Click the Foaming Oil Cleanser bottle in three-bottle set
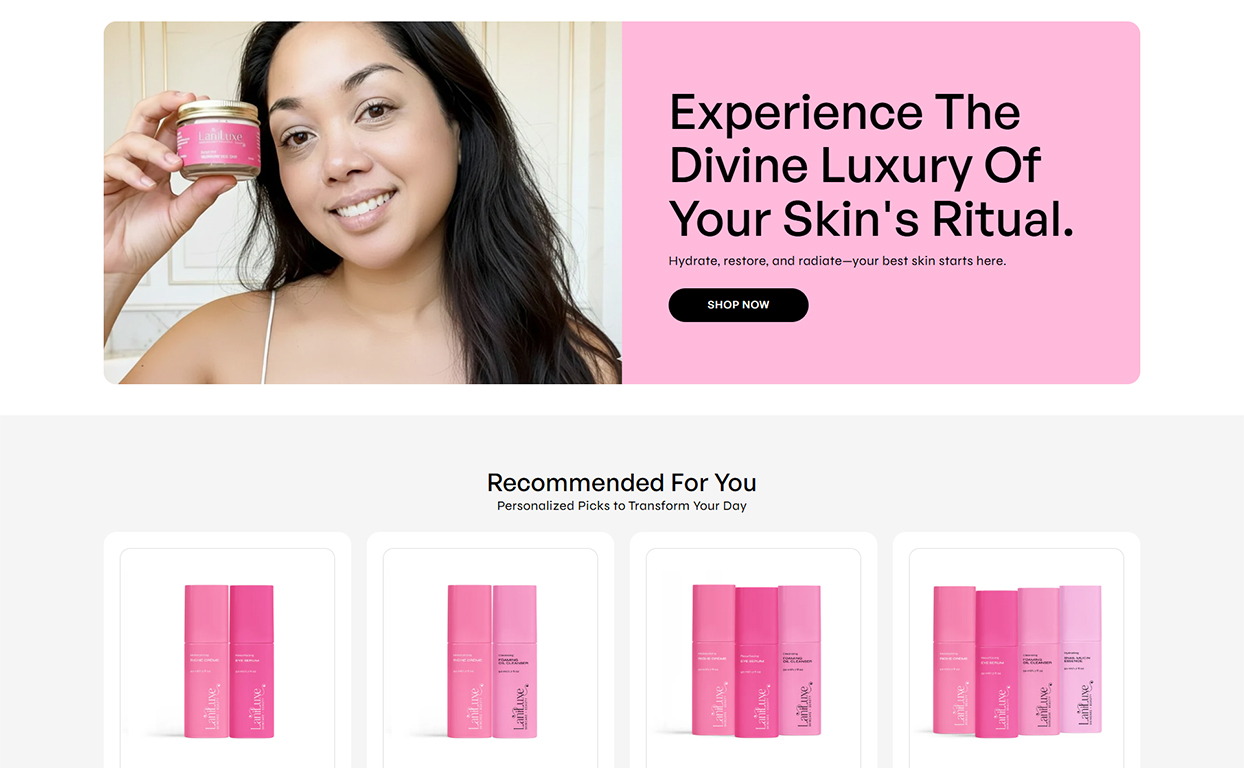 (800, 661)
